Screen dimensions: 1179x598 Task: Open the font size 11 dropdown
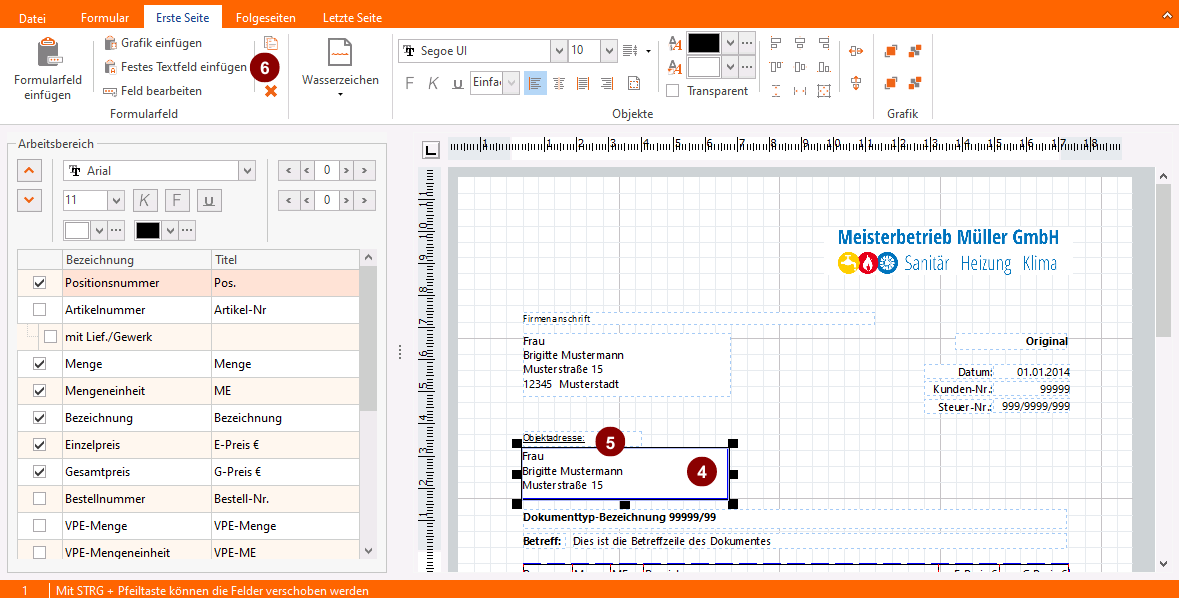[x=114, y=200]
